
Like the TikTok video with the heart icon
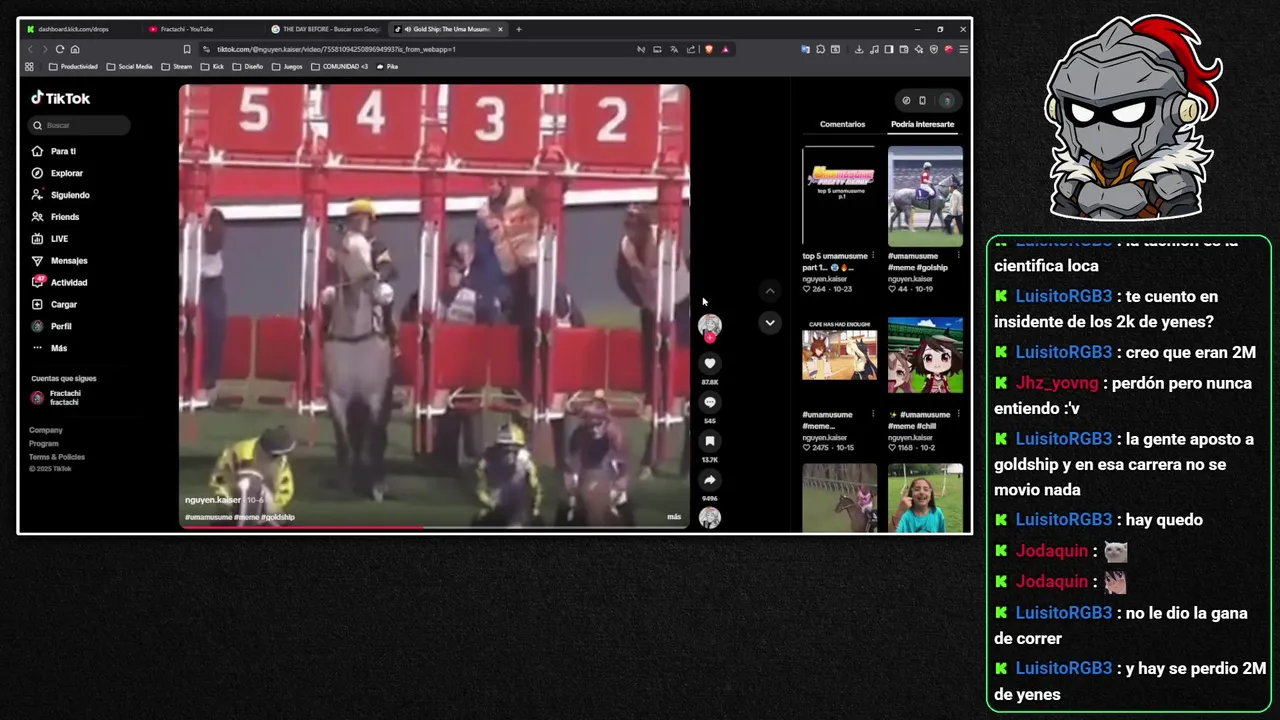click(710, 364)
